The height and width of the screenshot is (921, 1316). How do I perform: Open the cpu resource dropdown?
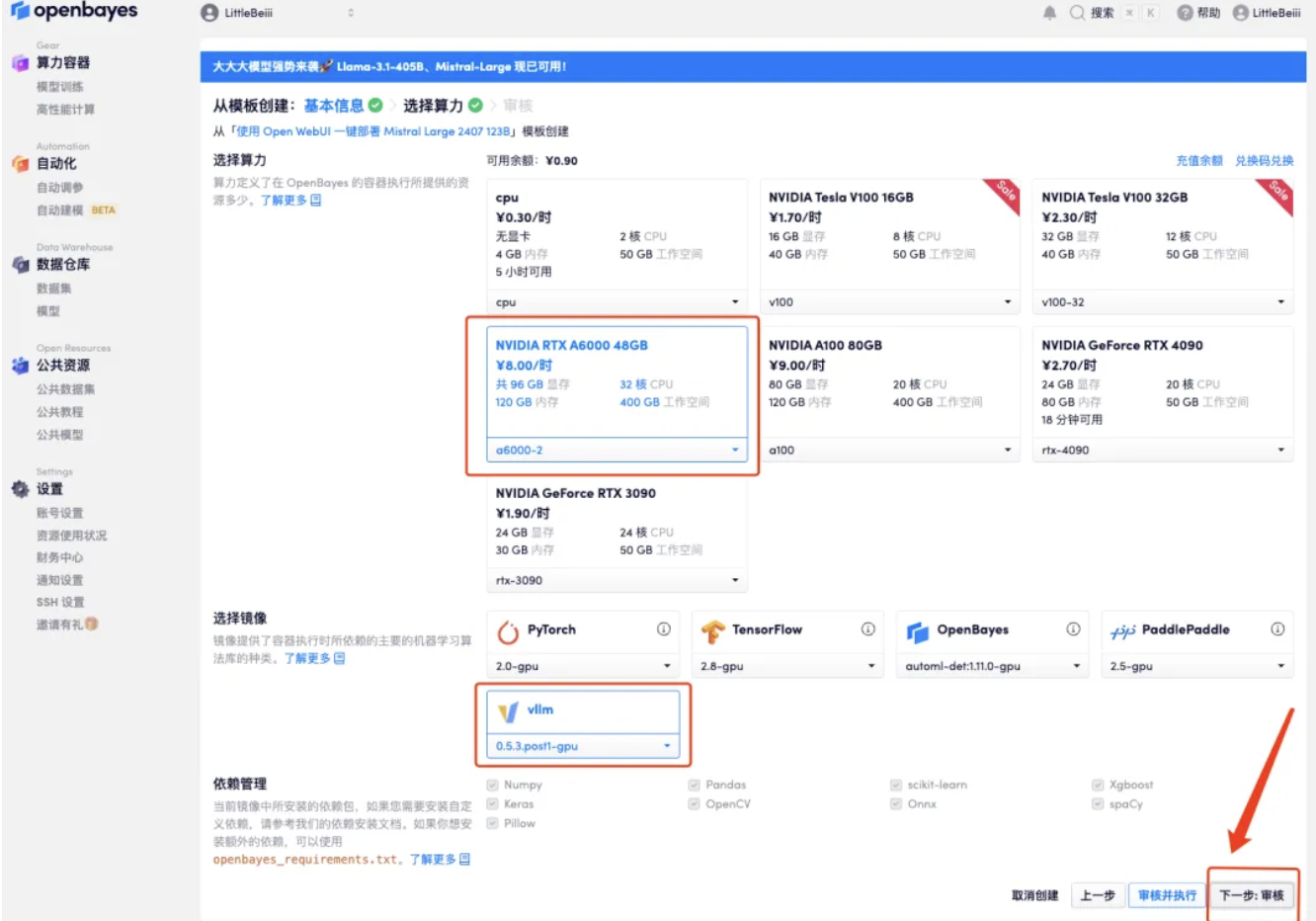617,302
